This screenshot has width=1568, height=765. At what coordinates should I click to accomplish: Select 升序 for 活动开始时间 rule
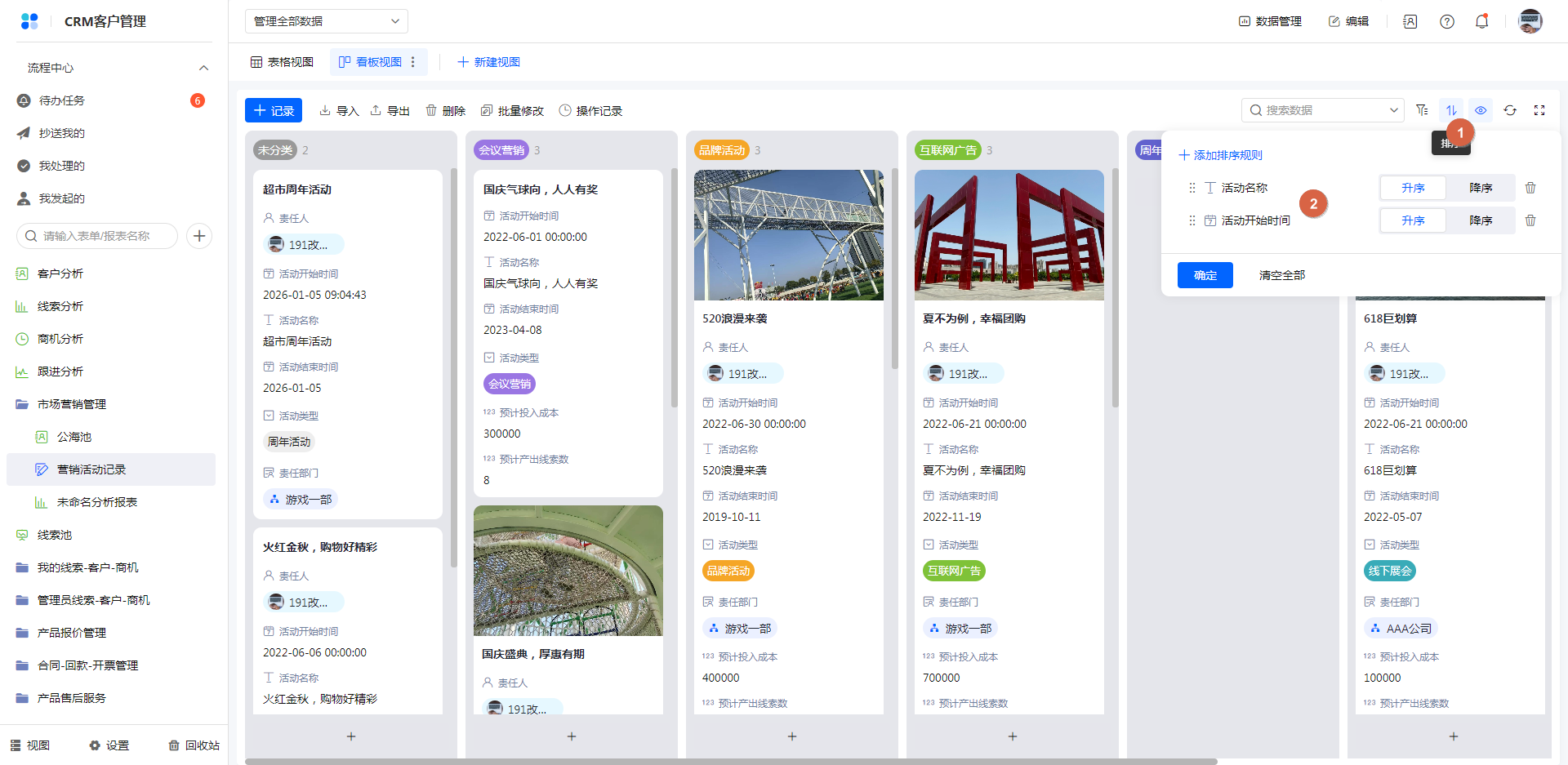coord(1413,220)
